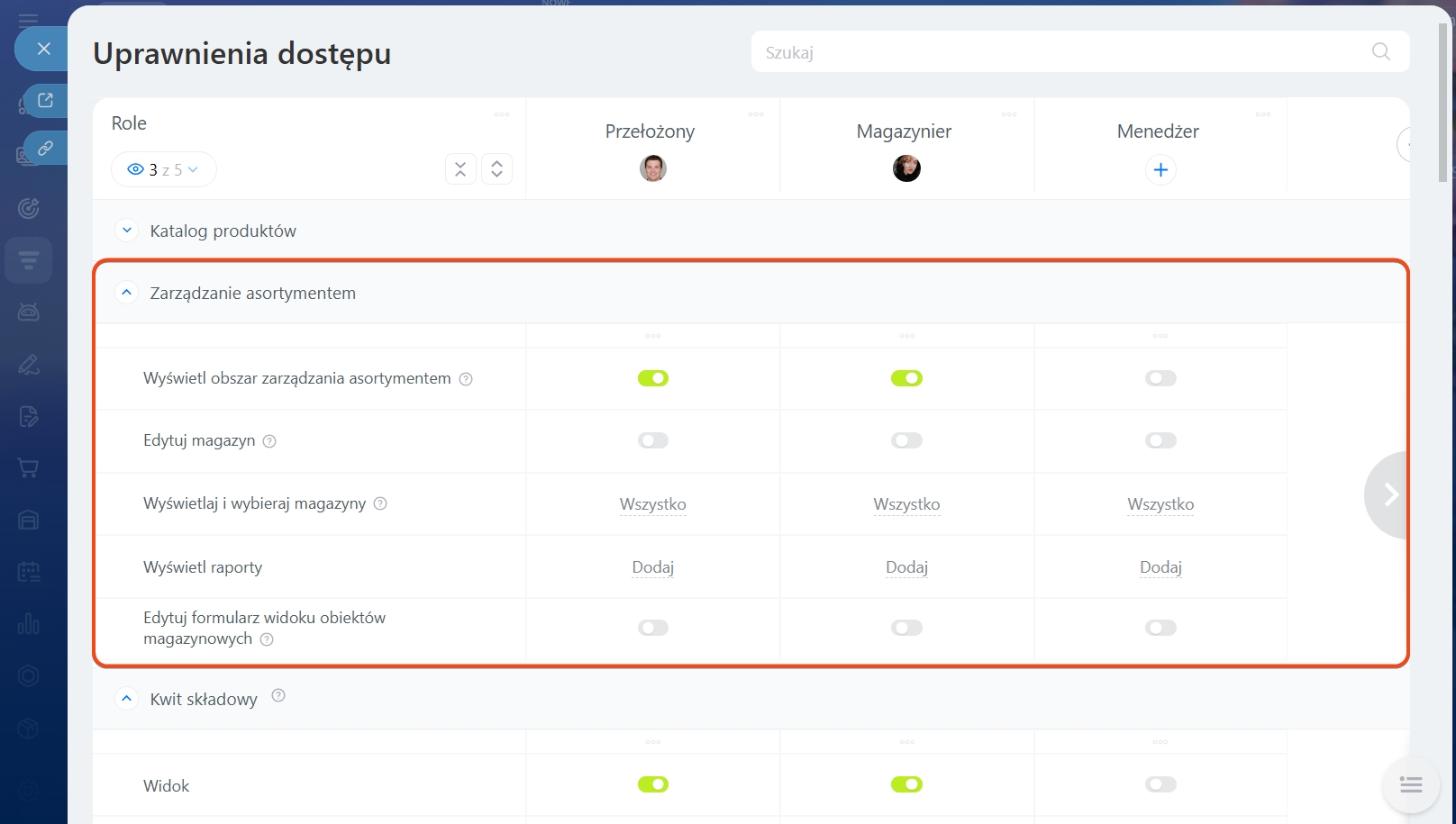The width and height of the screenshot is (1456, 824).
Task: Click help icon beside Kwit składowy
Action: click(278, 695)
